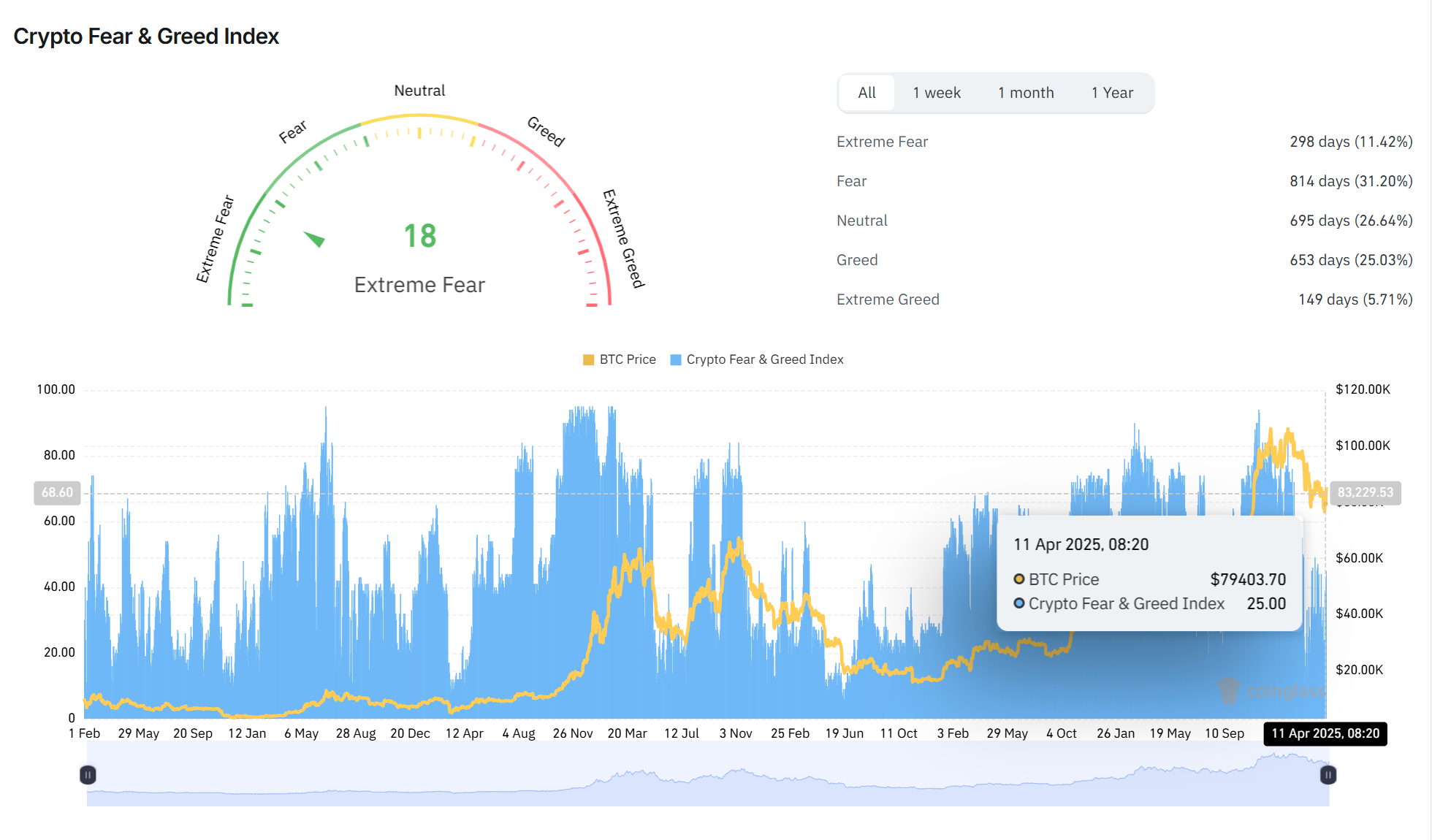Click the $100.00K right axis label
The height and width of the screenshot is (840, 1432).
(1363, 446)
